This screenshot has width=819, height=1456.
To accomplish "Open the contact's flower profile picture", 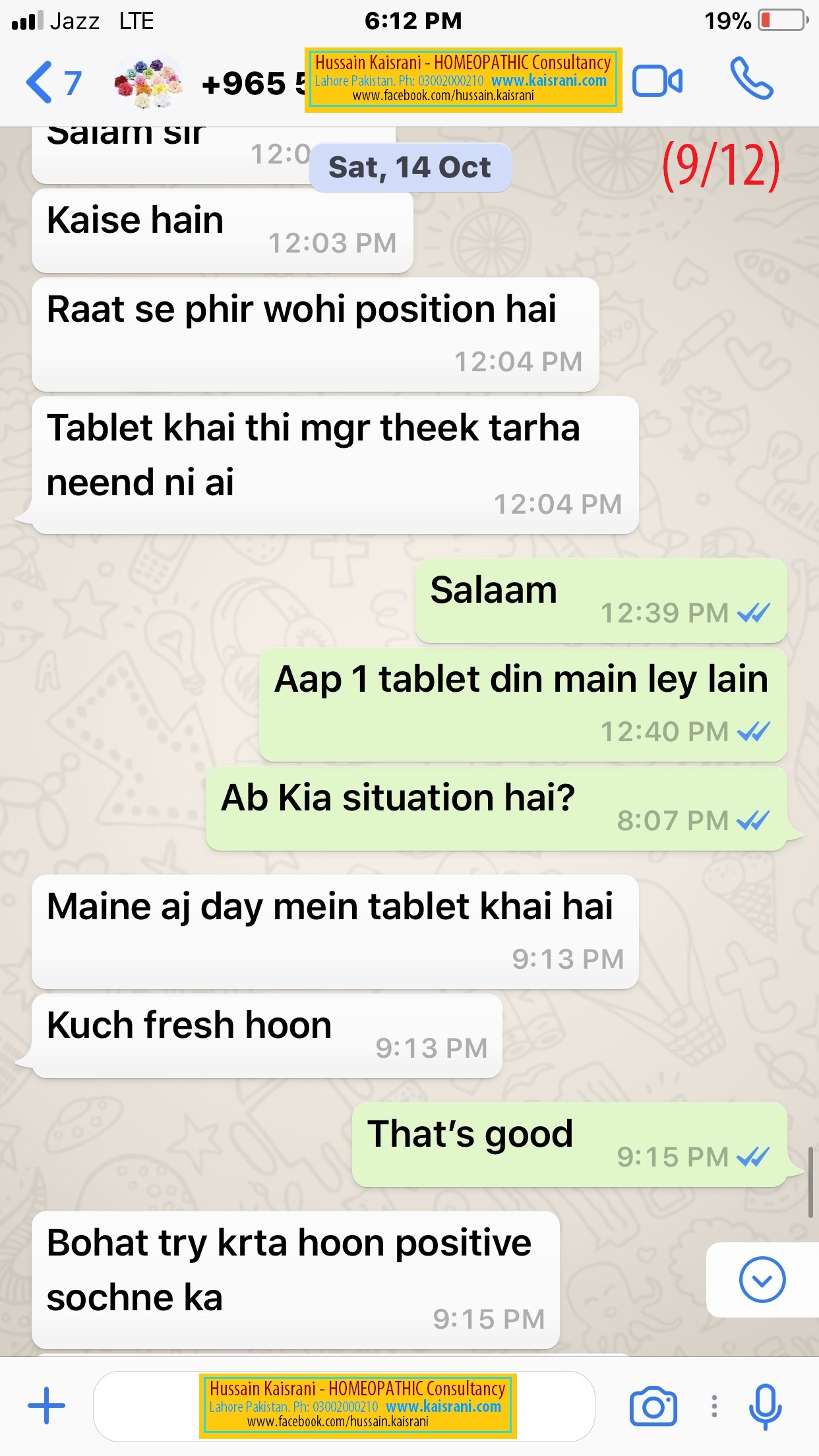I will tap(148, 83).
